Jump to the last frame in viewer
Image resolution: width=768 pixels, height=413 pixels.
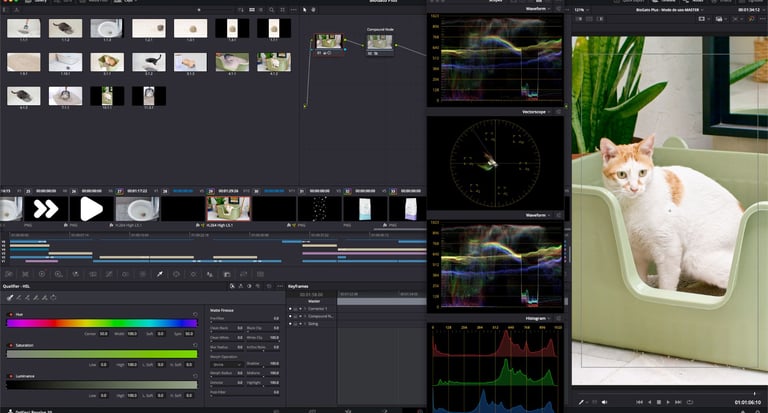tap(678, 402)
